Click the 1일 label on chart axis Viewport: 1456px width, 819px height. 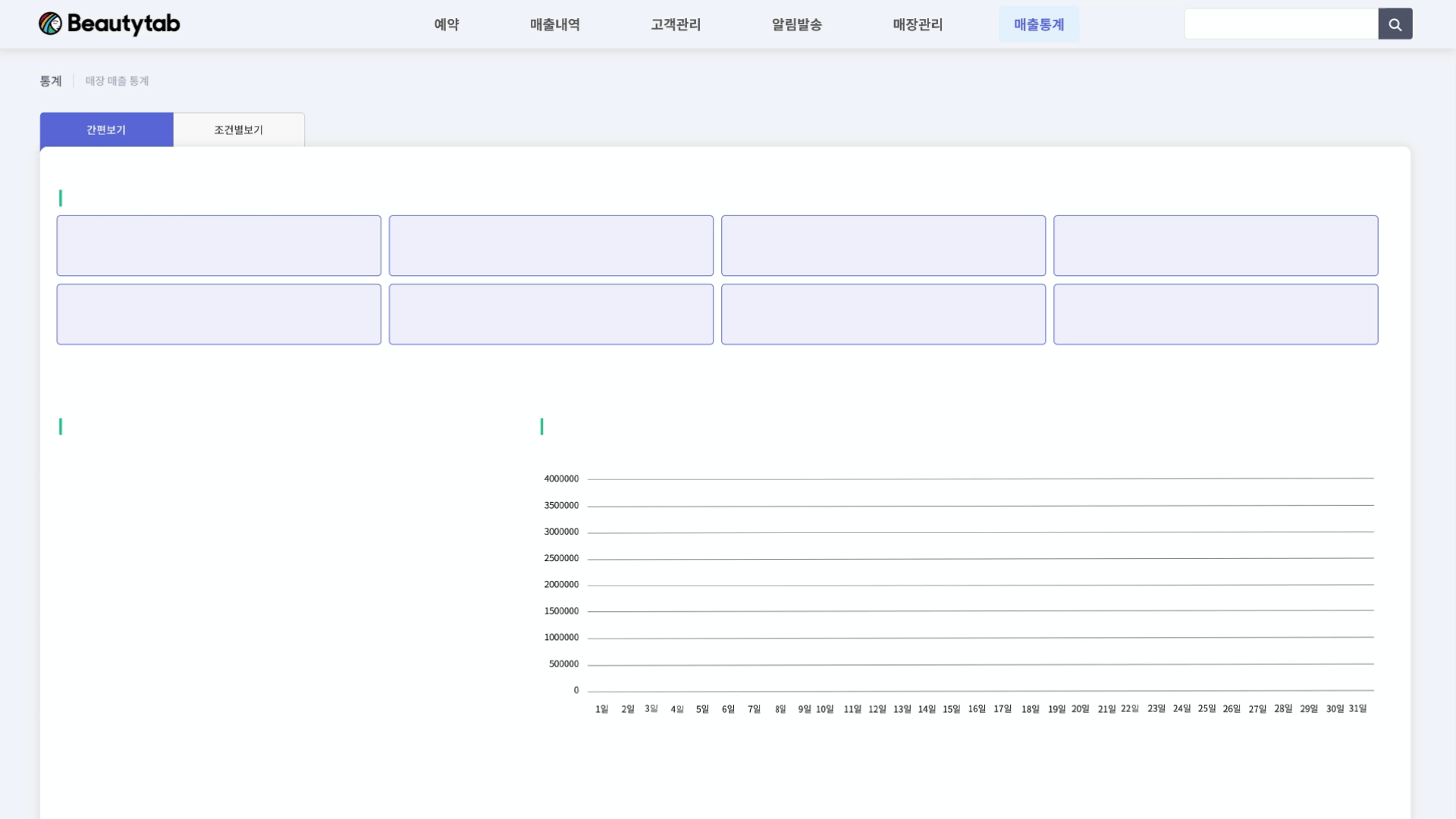pos(601,709)
